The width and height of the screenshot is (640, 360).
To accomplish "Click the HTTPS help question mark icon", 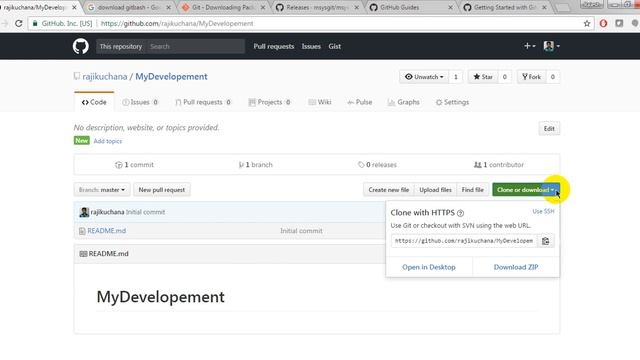I will (x=460, y=213).
